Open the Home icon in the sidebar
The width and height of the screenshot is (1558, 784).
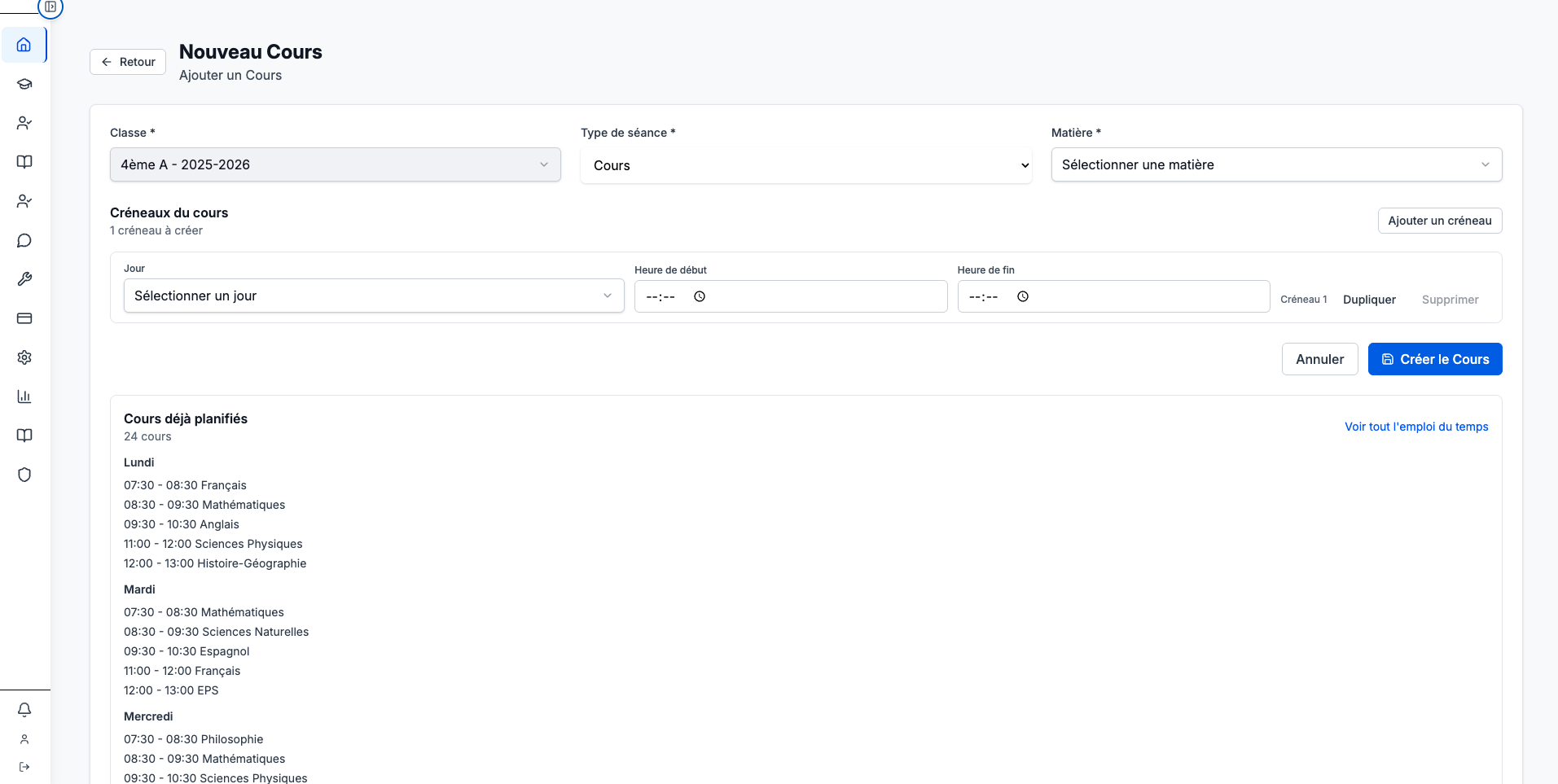24,45
